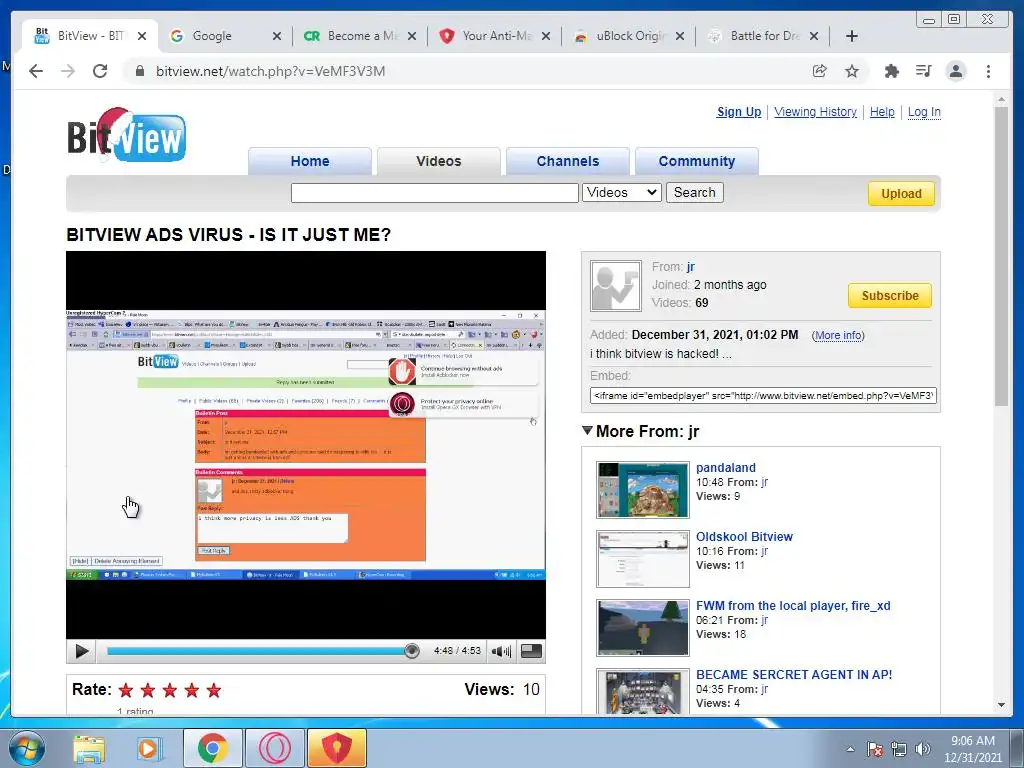
Task: Open Windows Media Player from taskbar
Action: point(148,748)
